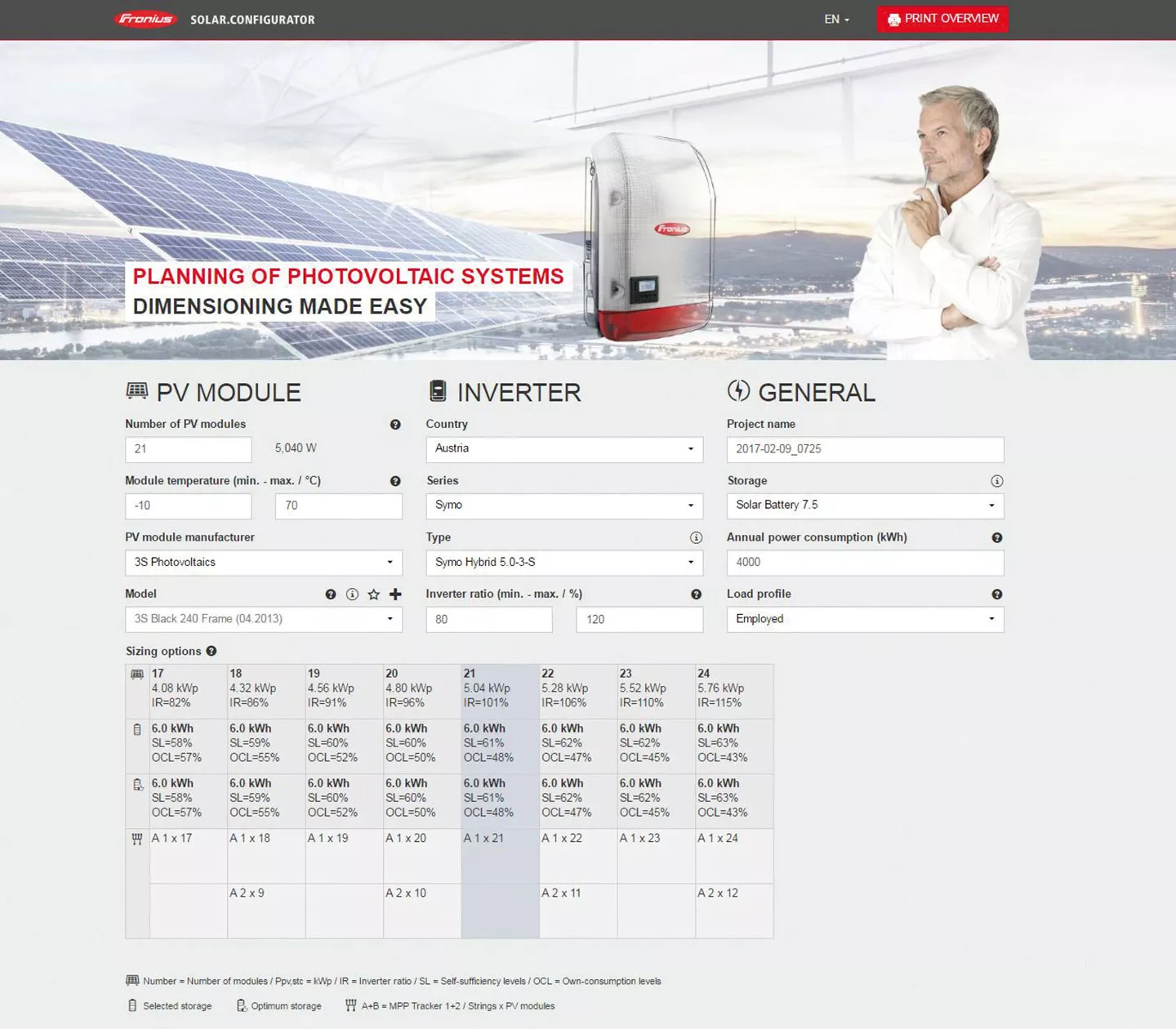This screenshot has height=1029, width=1176.
Task: Click the Selected storage legend icon
Action: tap(132, 1005)
